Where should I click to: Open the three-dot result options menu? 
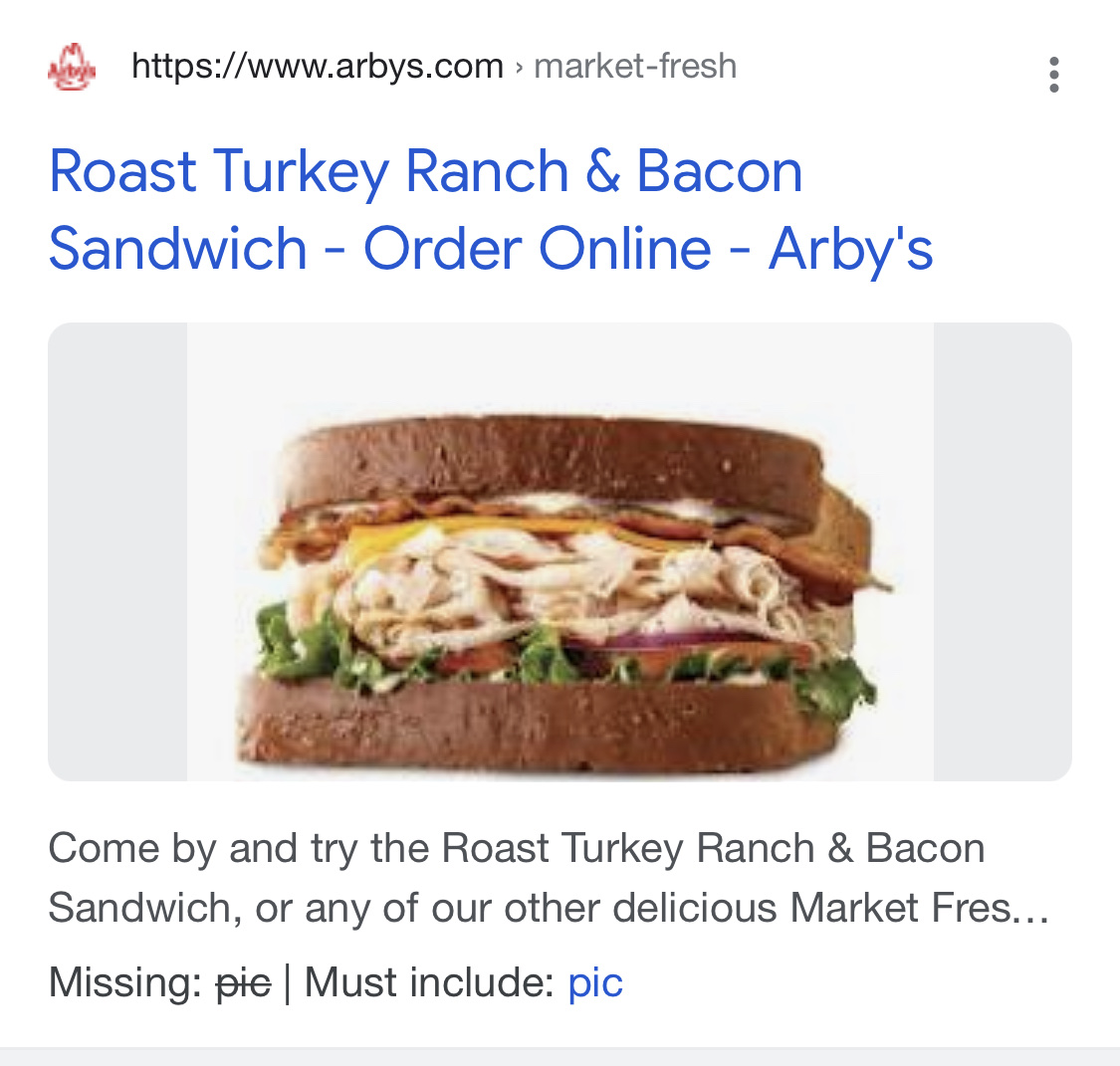tap(1053, 75)
